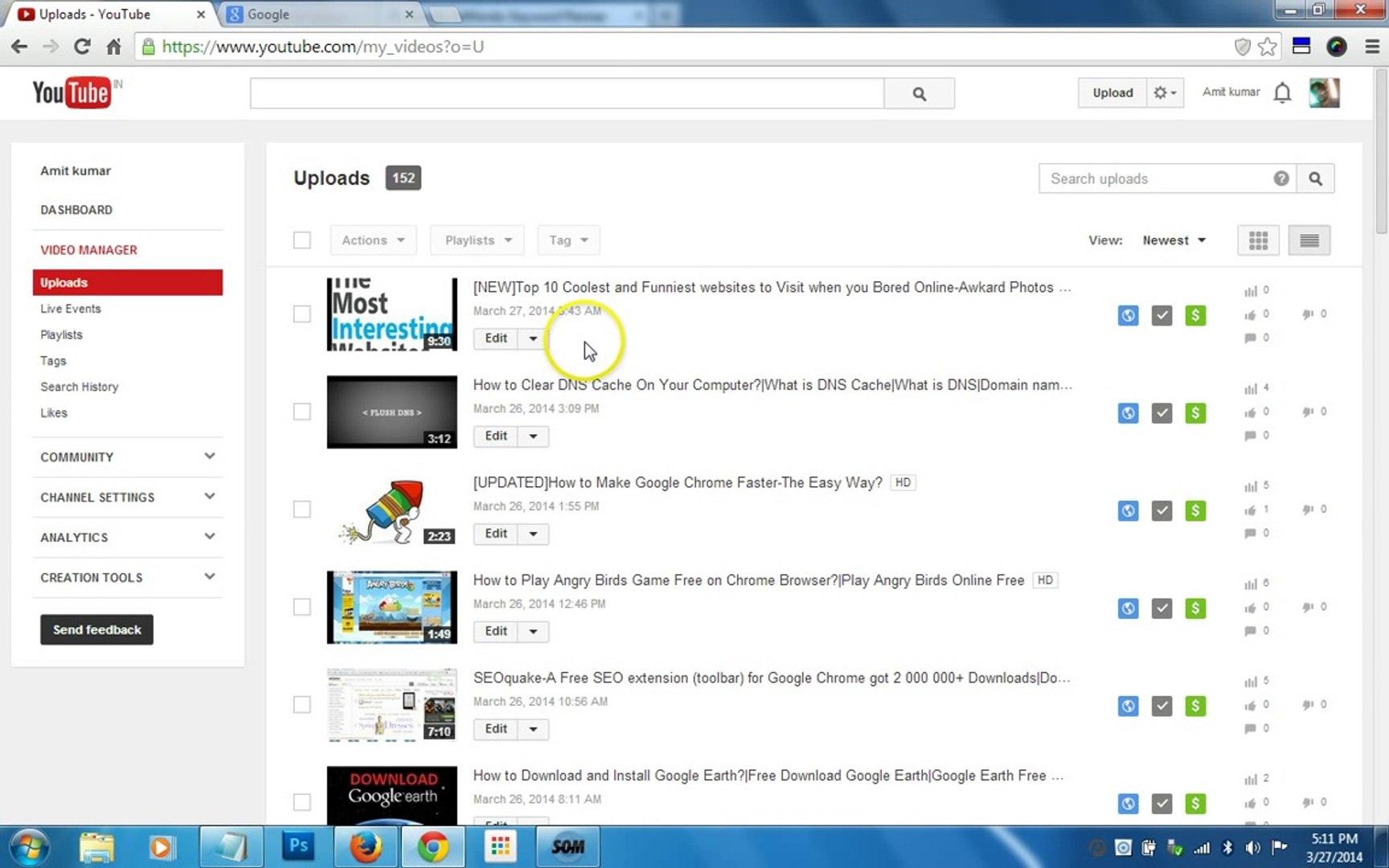1389x868 pixels.
Task: Click the Amit kumar name in the header
Action: click(x=1231, y=92)
